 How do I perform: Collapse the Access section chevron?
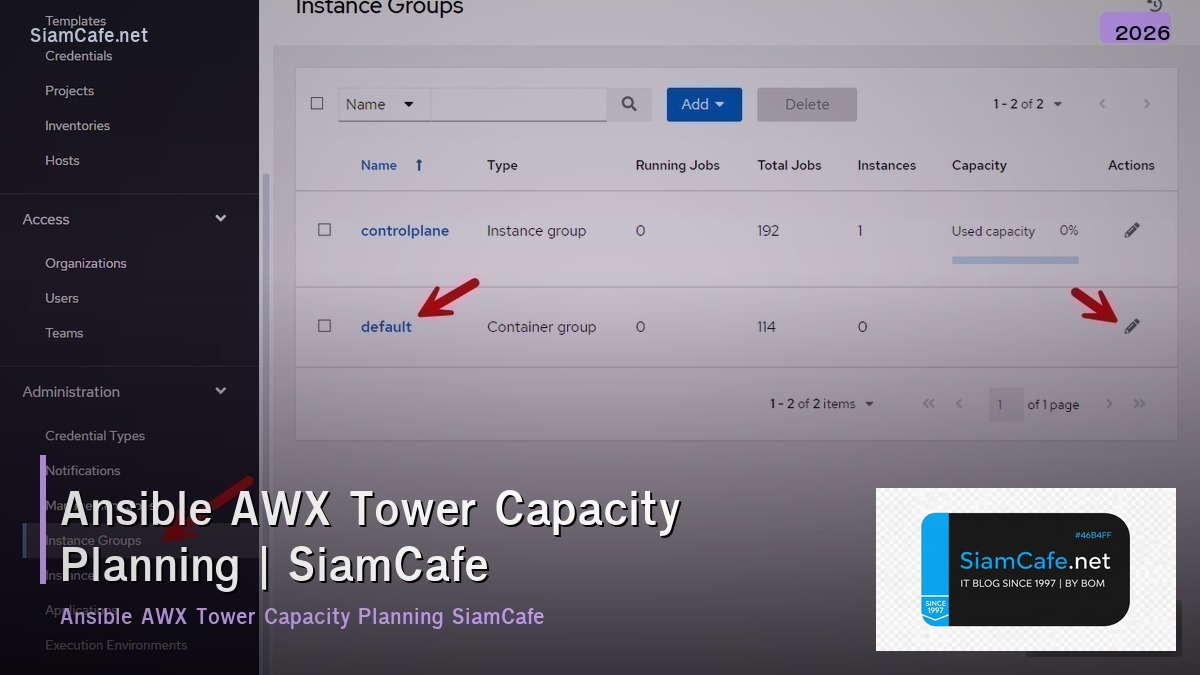(x=220, y=218)
